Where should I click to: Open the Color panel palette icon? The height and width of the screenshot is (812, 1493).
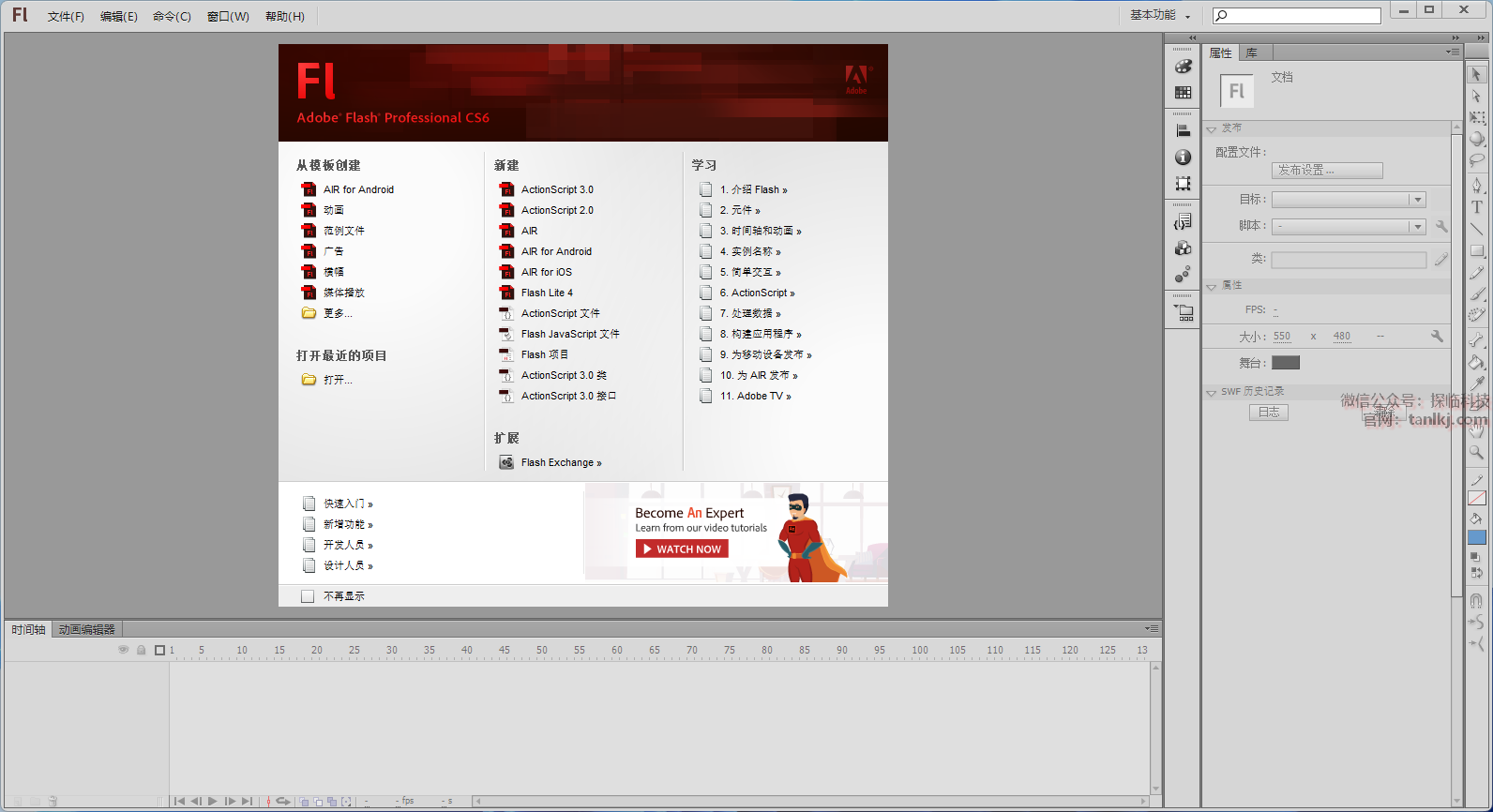coord(1184,67)
